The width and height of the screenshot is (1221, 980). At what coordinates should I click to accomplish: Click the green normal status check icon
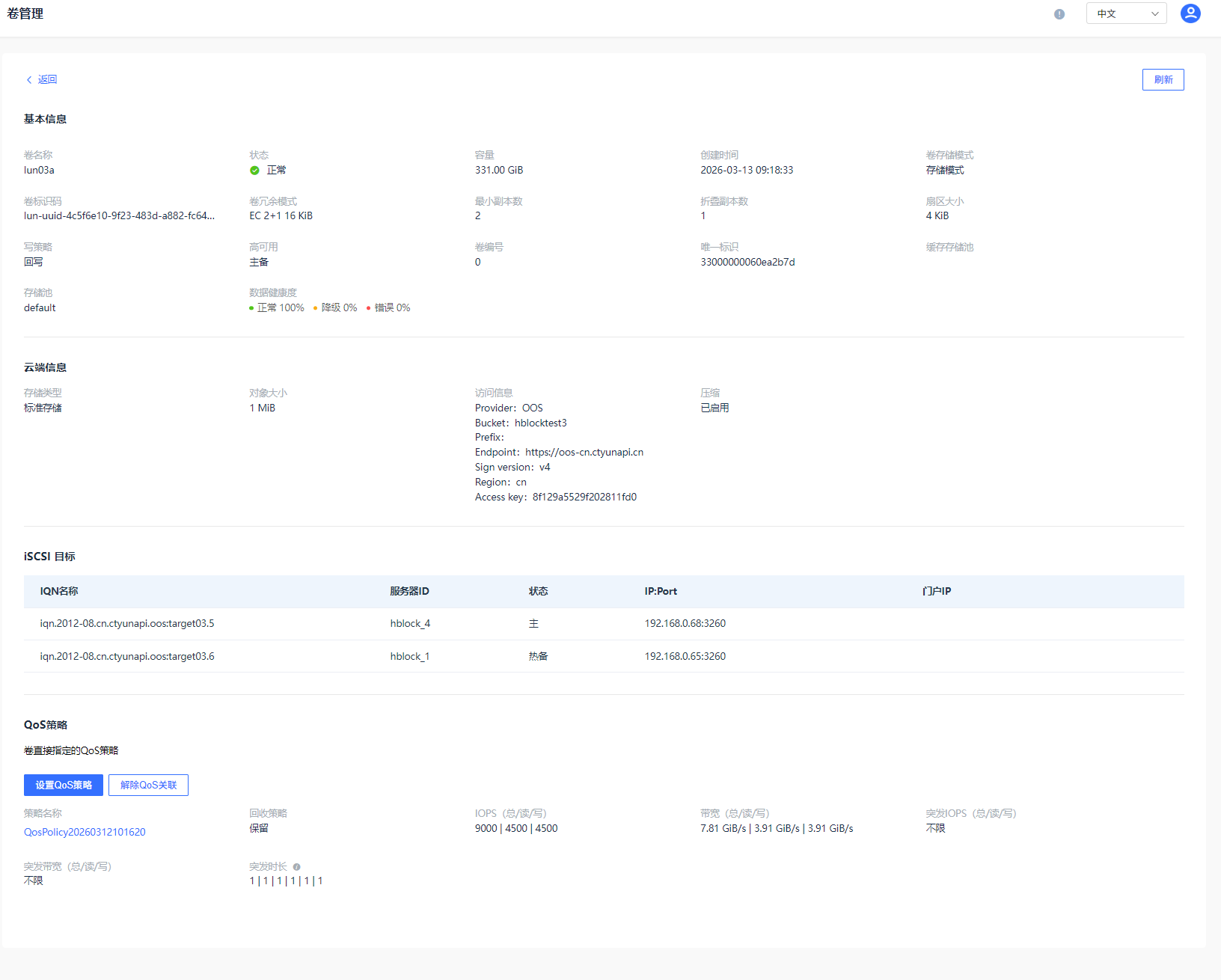coord(254,171)
